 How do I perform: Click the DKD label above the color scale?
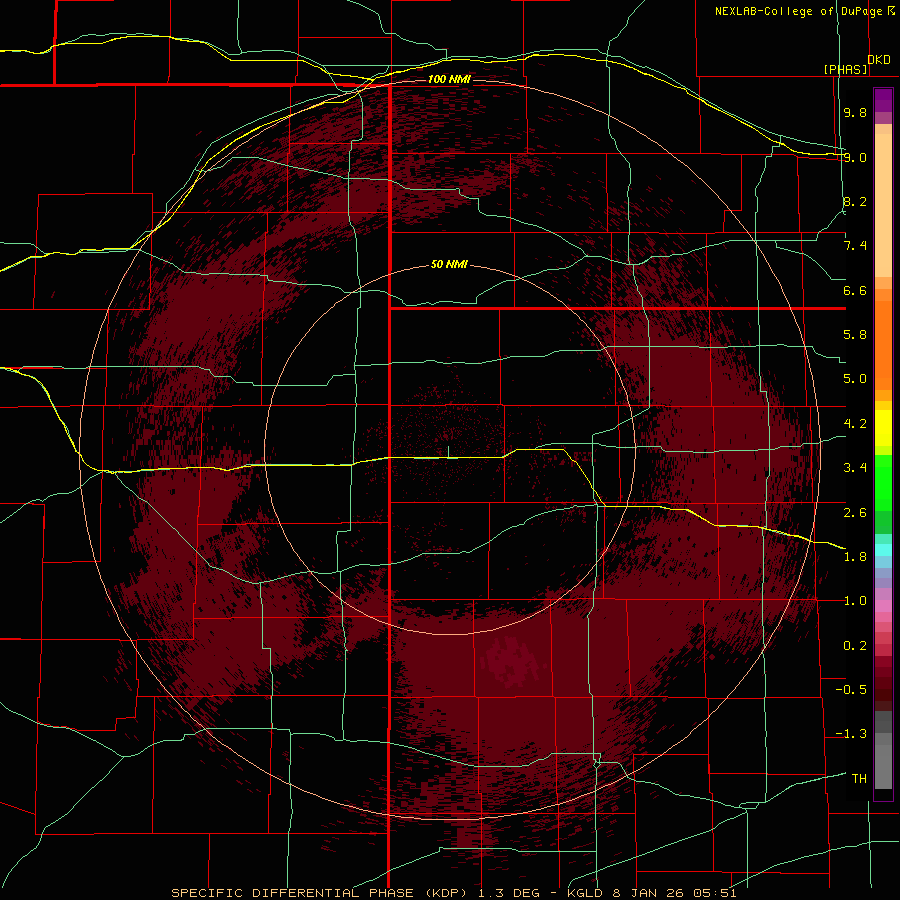click(879, 60)
